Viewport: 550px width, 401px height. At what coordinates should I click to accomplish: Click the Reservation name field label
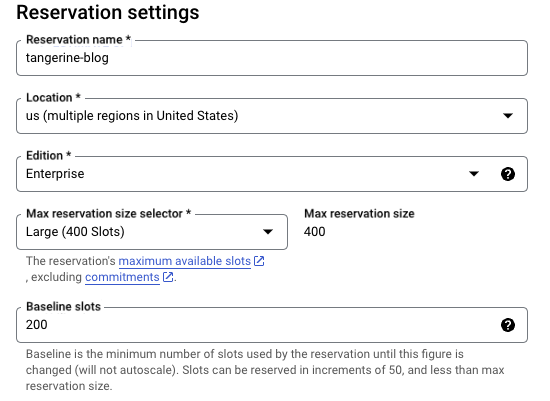click(x=78, y=40)
